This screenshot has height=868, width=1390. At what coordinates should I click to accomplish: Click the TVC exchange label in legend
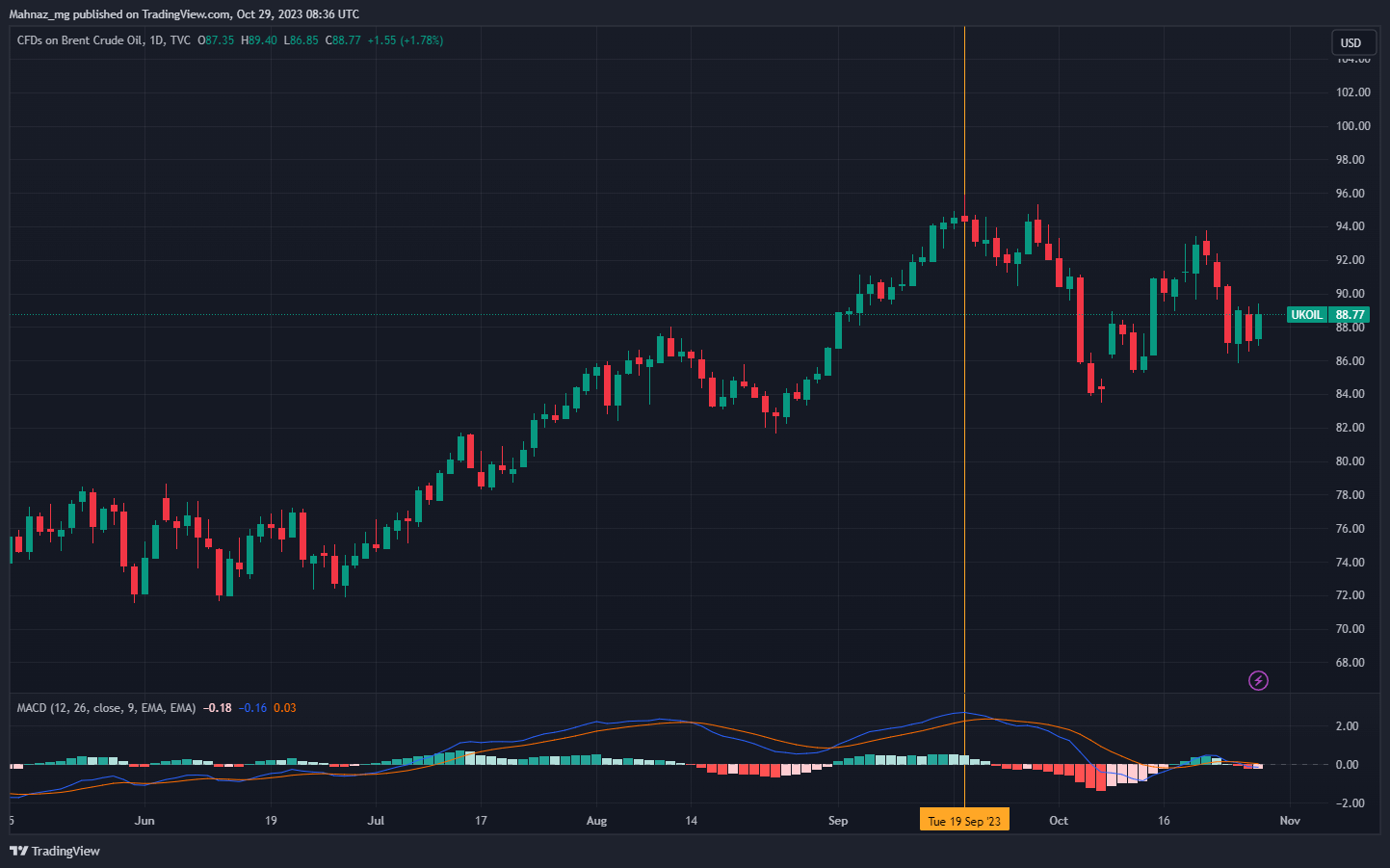[x=180, y=40]
